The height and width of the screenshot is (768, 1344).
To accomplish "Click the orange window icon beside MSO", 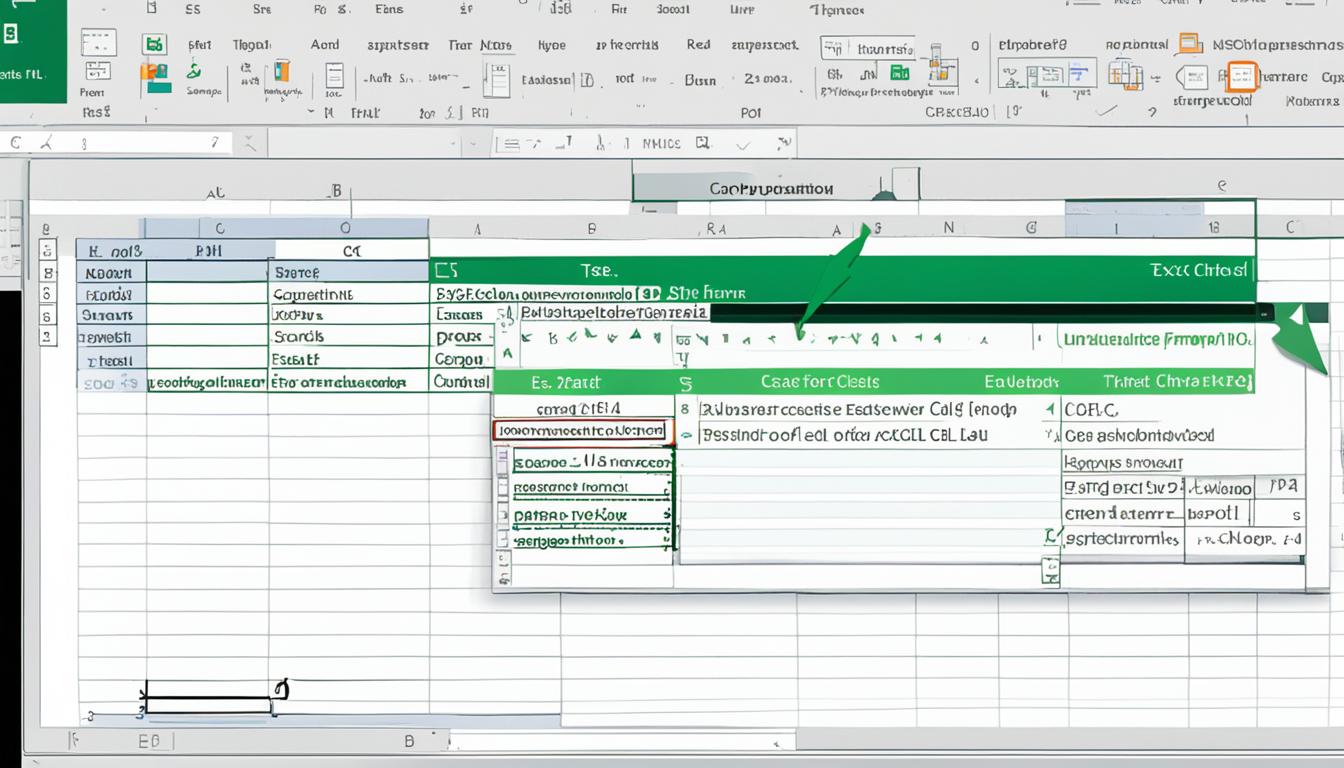I will pyautogui.click(x=1190, y=43).
